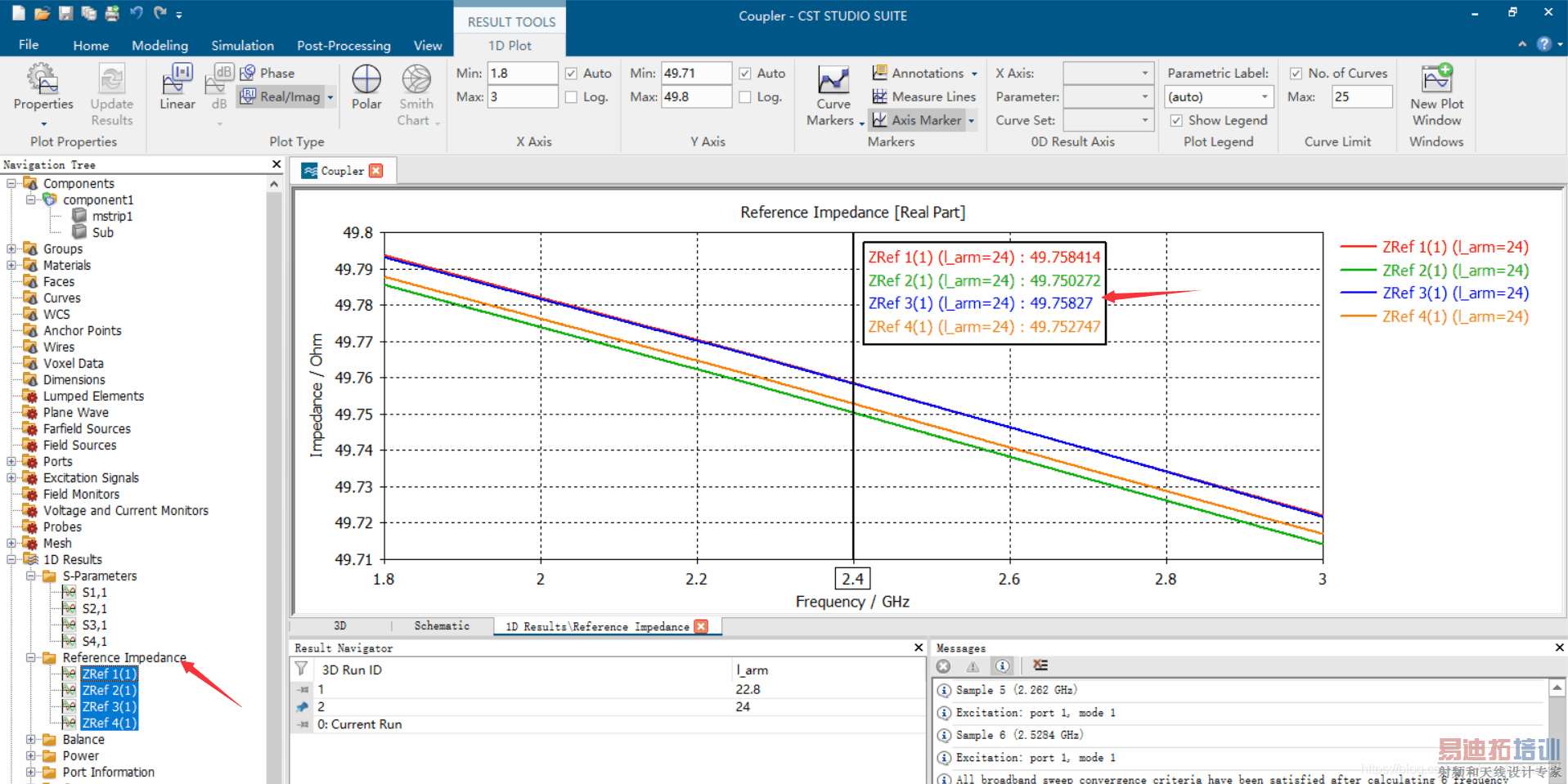Click the Y Axis Max input field
Image resolution: width=1568 pixels, height=784 pixels.
pyautogui.click(x=695, y=96)
